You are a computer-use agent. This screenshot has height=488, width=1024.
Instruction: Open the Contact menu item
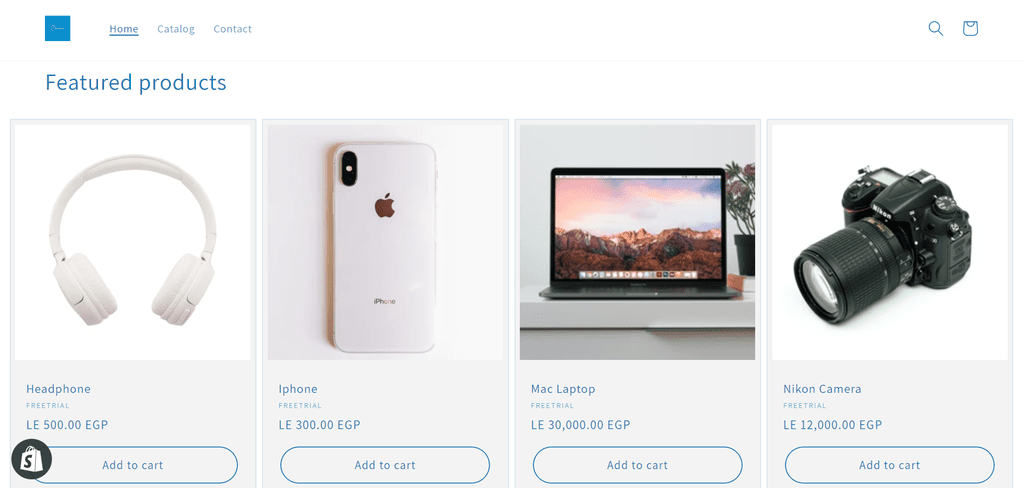(x=232, y=29)
